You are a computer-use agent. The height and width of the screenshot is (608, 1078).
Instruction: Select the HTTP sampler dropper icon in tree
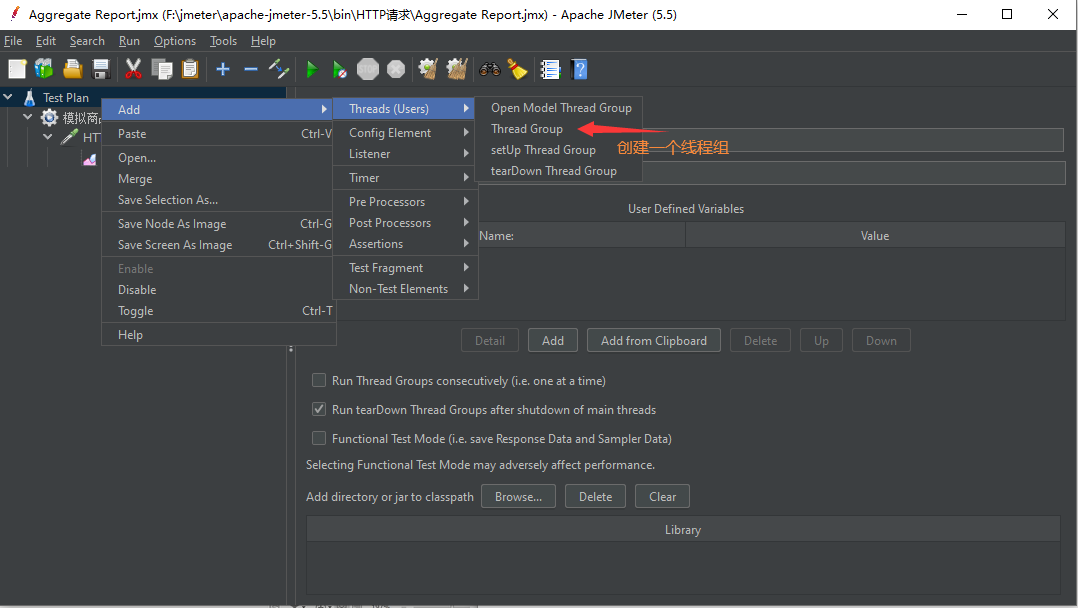tap(69, 137)
